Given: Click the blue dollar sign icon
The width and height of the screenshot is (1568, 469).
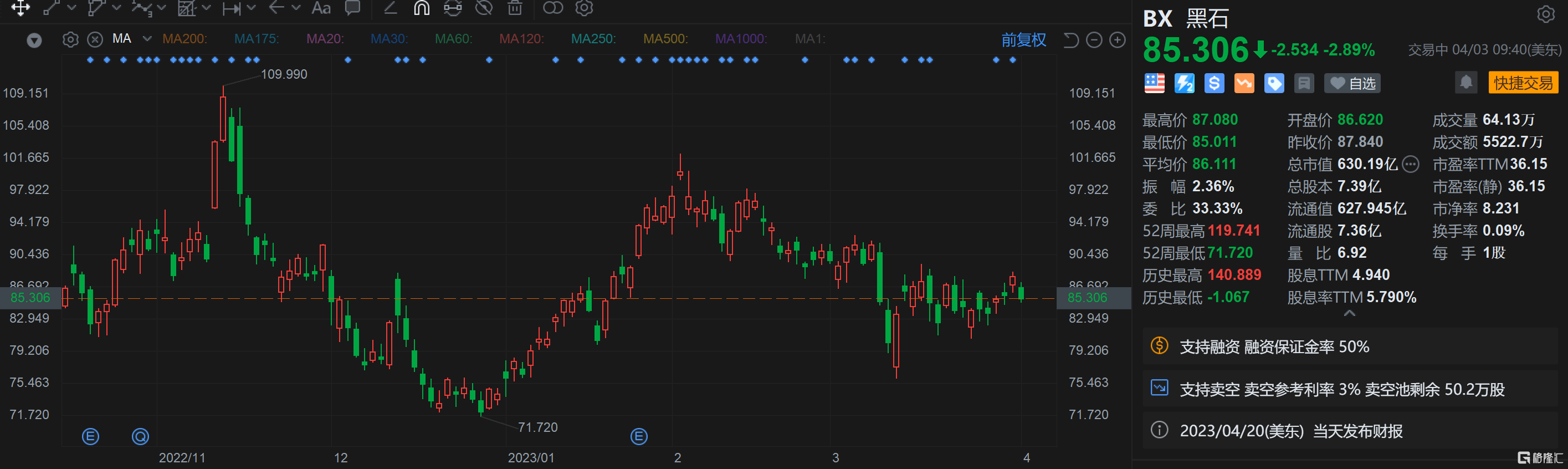Looking at the screenshot, I should 1215,84.
